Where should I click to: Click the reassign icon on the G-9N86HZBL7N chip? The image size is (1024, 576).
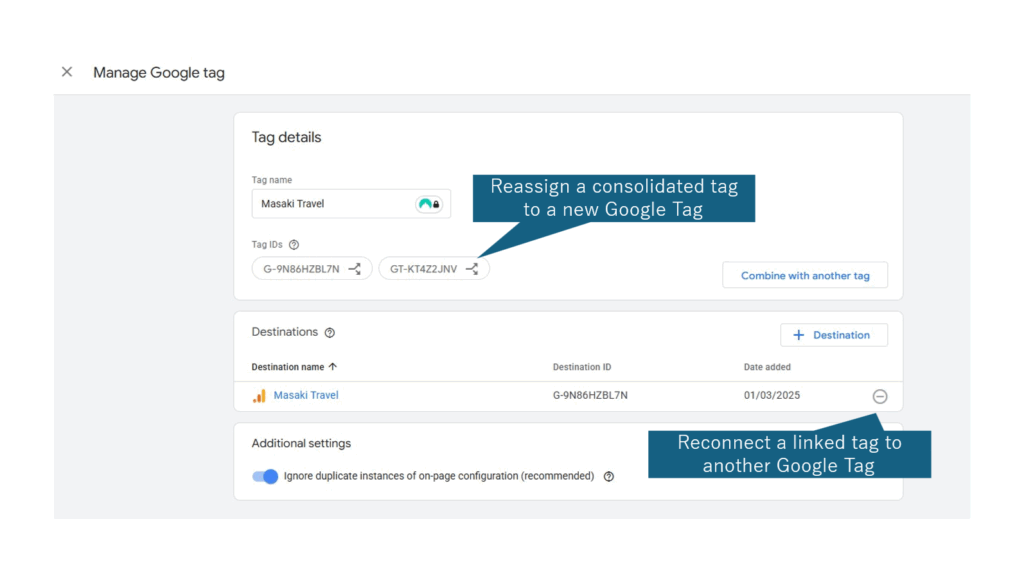pyautogui.click(x=355, y=269)
